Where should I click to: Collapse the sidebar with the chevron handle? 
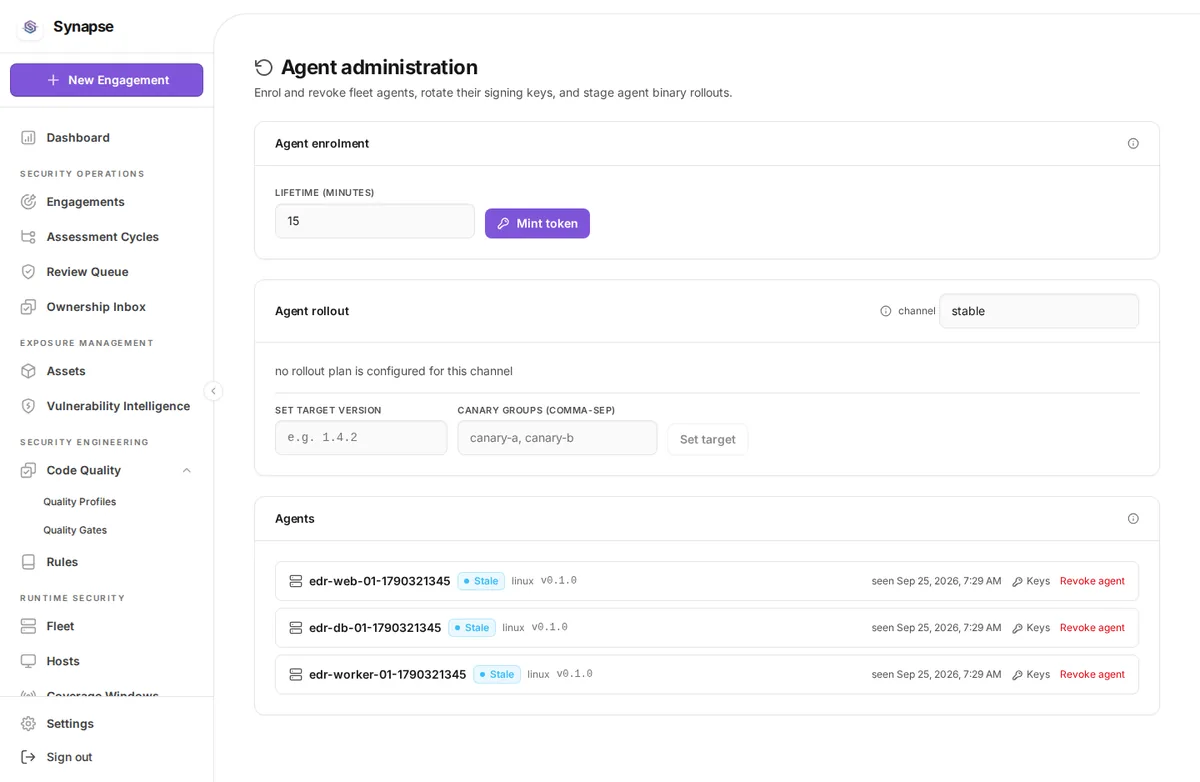tap(213, 391)
